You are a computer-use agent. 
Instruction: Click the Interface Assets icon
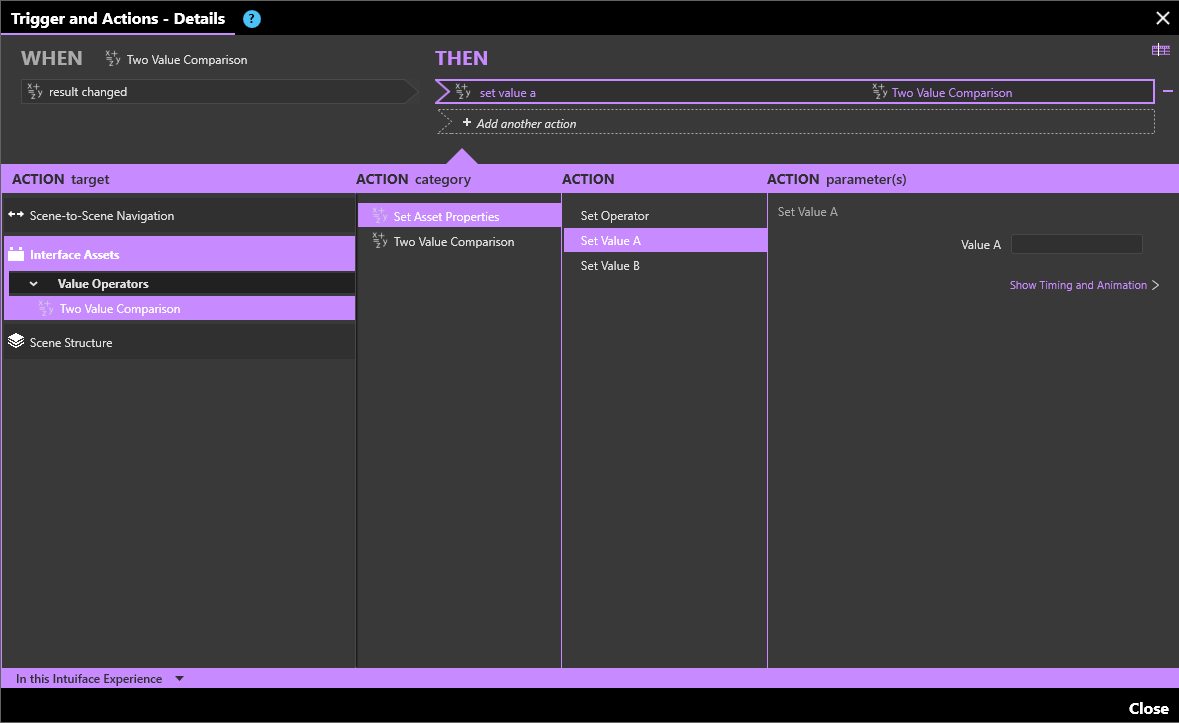tap(16, 254)
